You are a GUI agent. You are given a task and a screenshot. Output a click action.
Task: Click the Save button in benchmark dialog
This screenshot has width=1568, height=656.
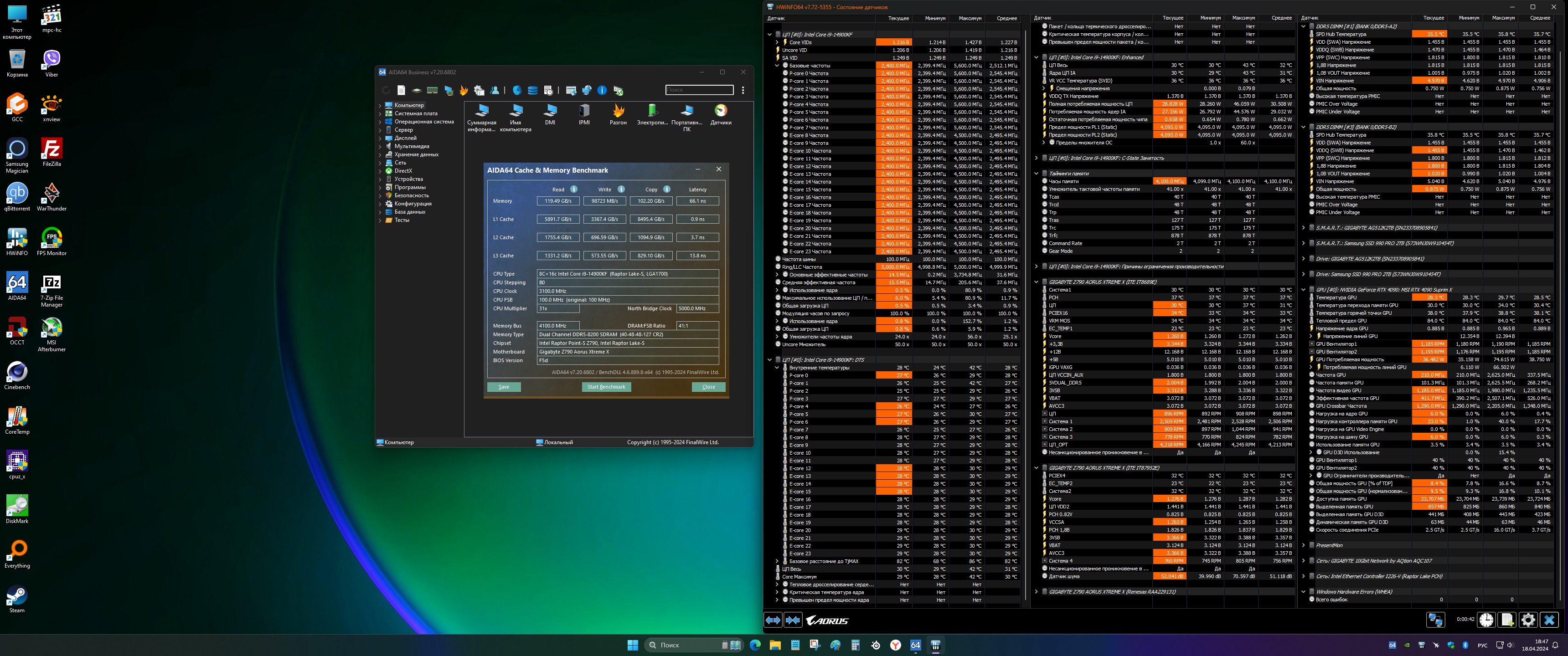(503, 387)
